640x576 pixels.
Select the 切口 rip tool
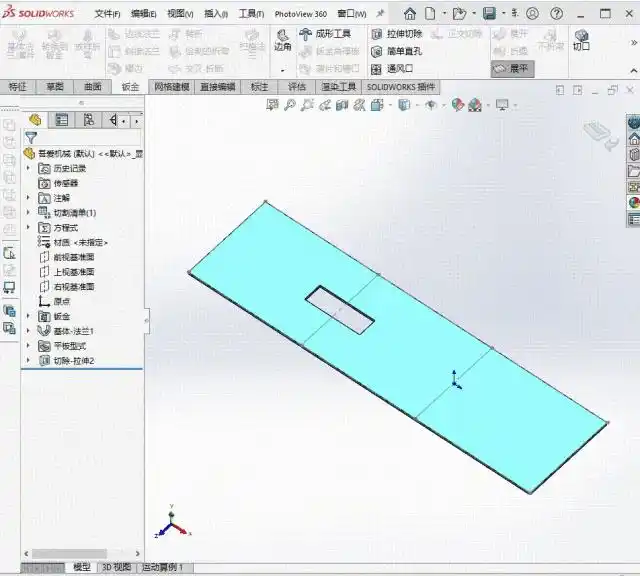[x=581, y=40]
